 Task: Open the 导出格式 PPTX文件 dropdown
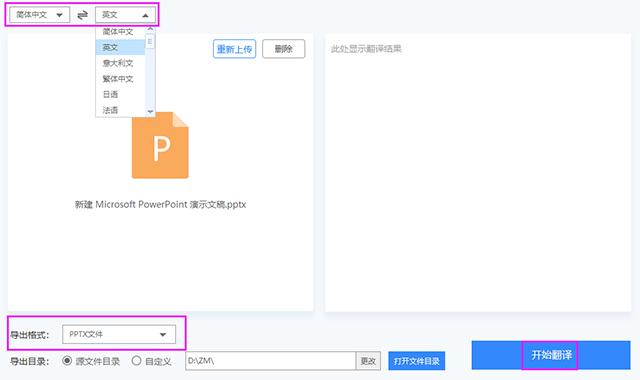119,334
